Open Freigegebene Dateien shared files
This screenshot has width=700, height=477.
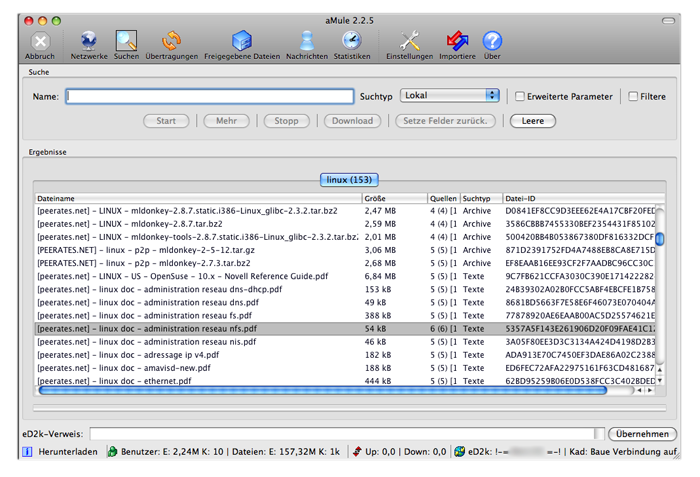pyautogui.click(x=242, y=41)
